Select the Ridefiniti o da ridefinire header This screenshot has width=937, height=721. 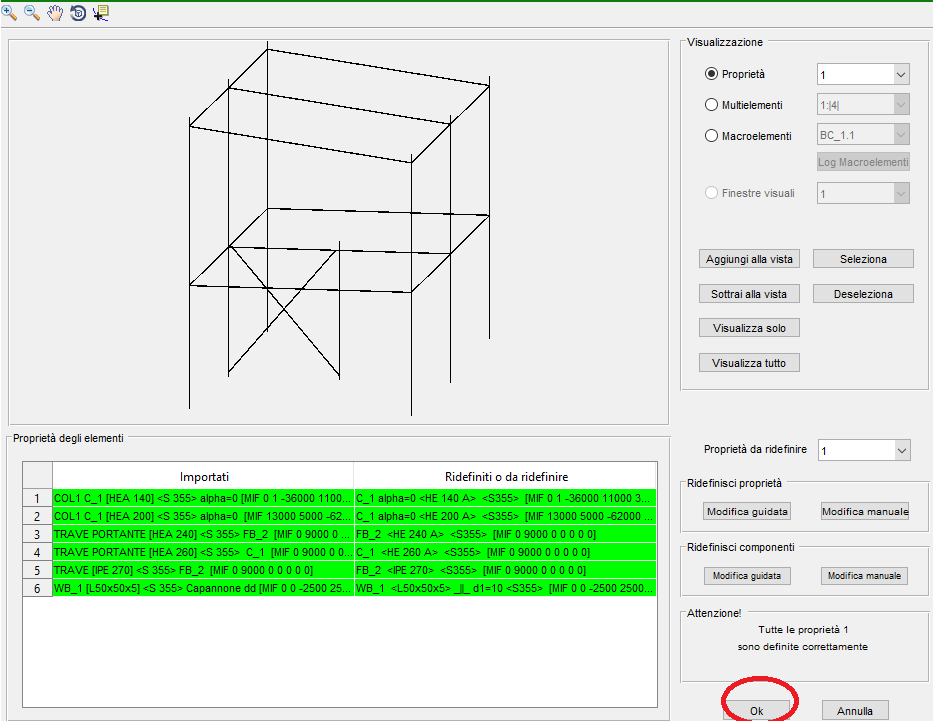506,476
